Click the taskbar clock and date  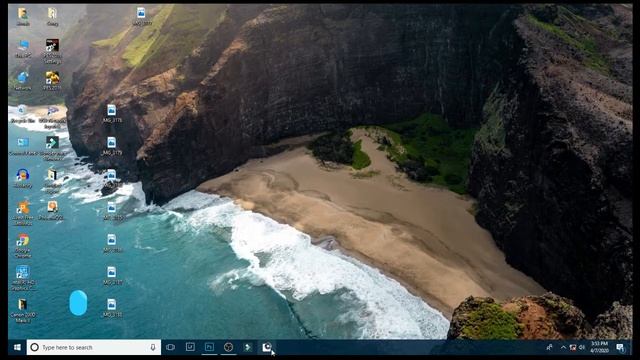tap(599, 347)
